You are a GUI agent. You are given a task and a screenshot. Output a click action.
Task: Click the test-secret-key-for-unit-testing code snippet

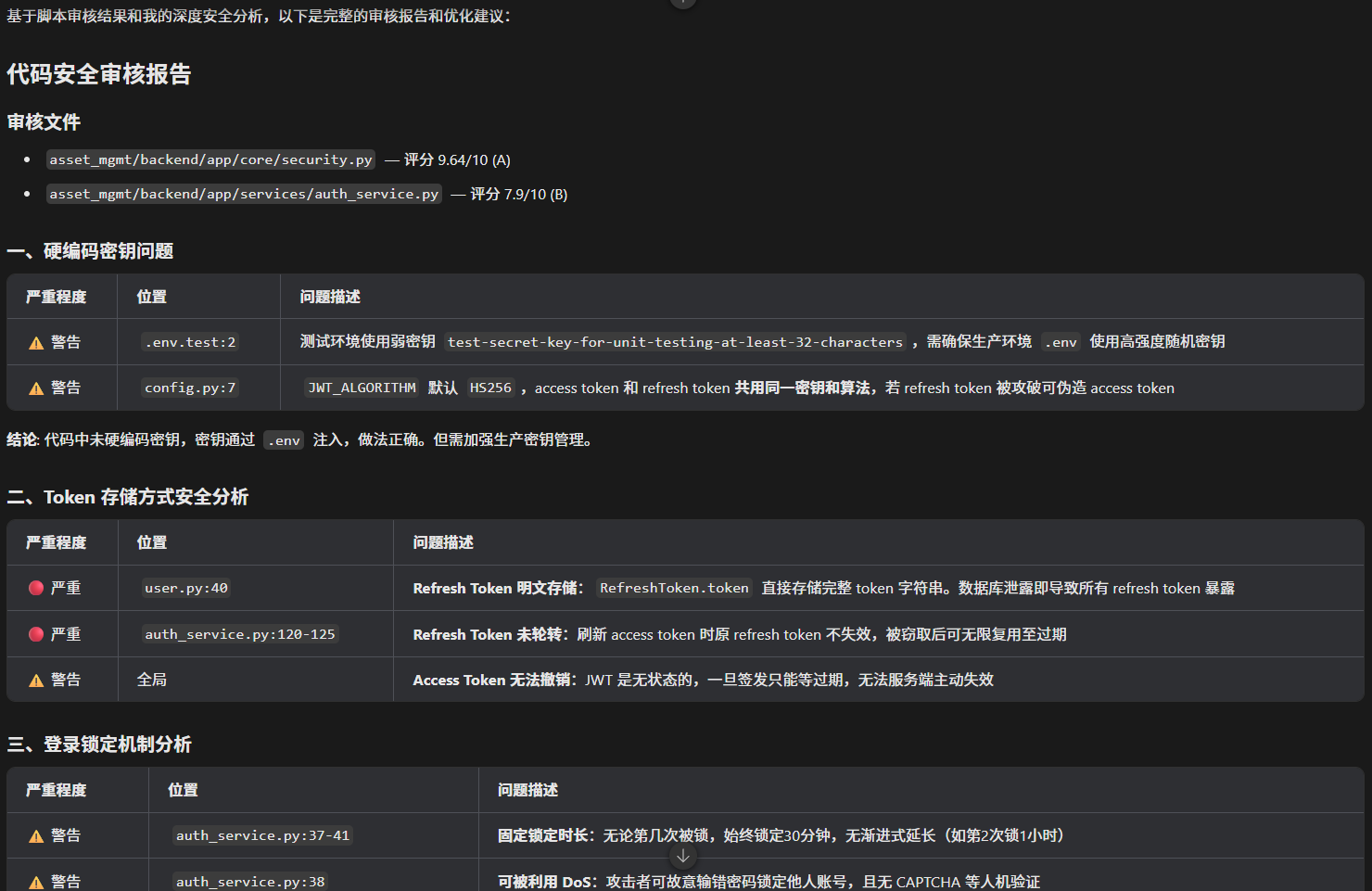tap(675, 342)
